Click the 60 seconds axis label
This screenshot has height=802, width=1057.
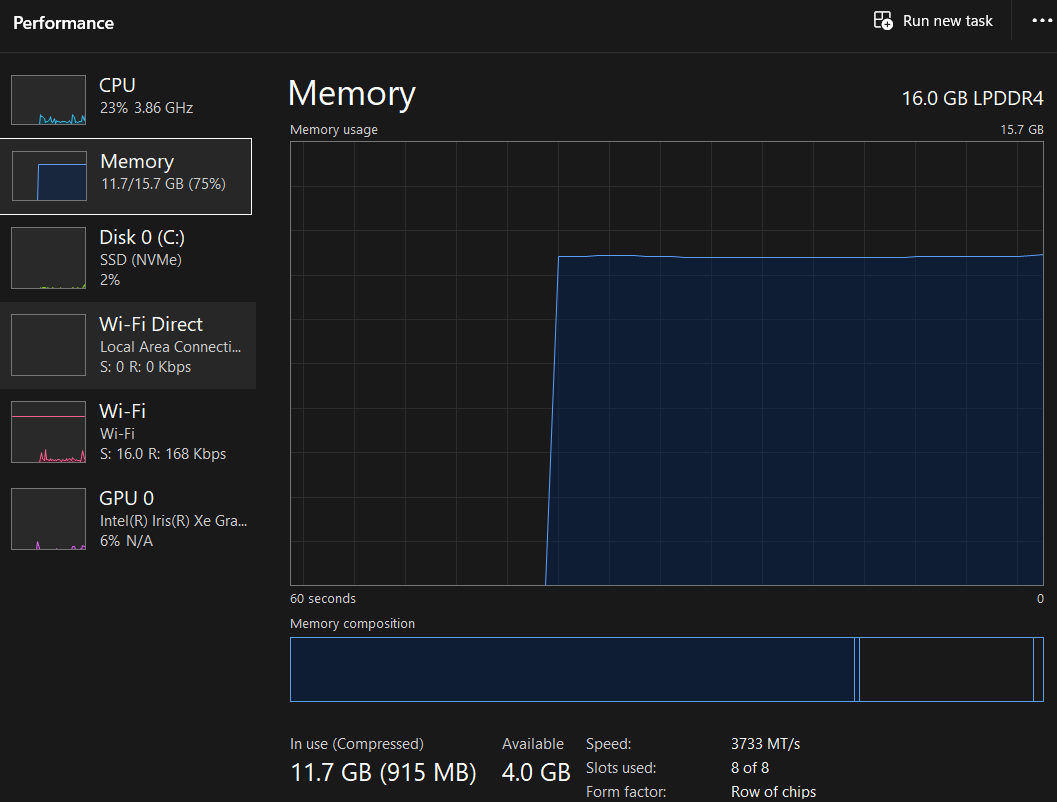click(323, 598)
